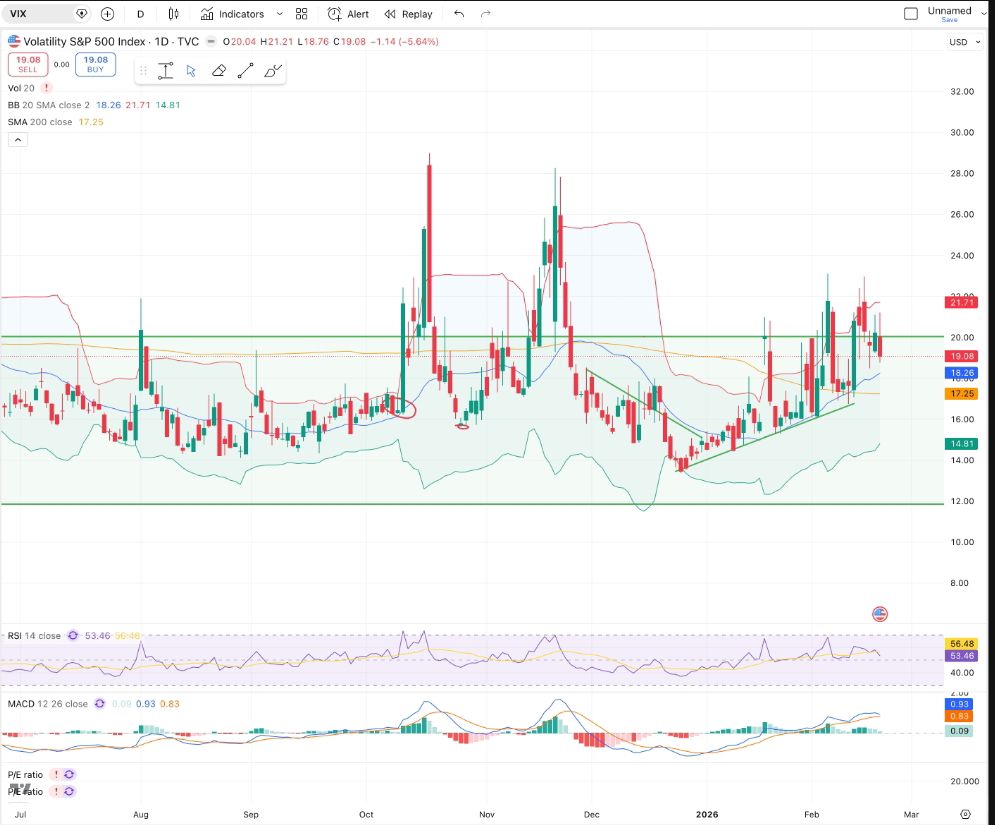Click the add symbol plus icon

coord(107,14)
